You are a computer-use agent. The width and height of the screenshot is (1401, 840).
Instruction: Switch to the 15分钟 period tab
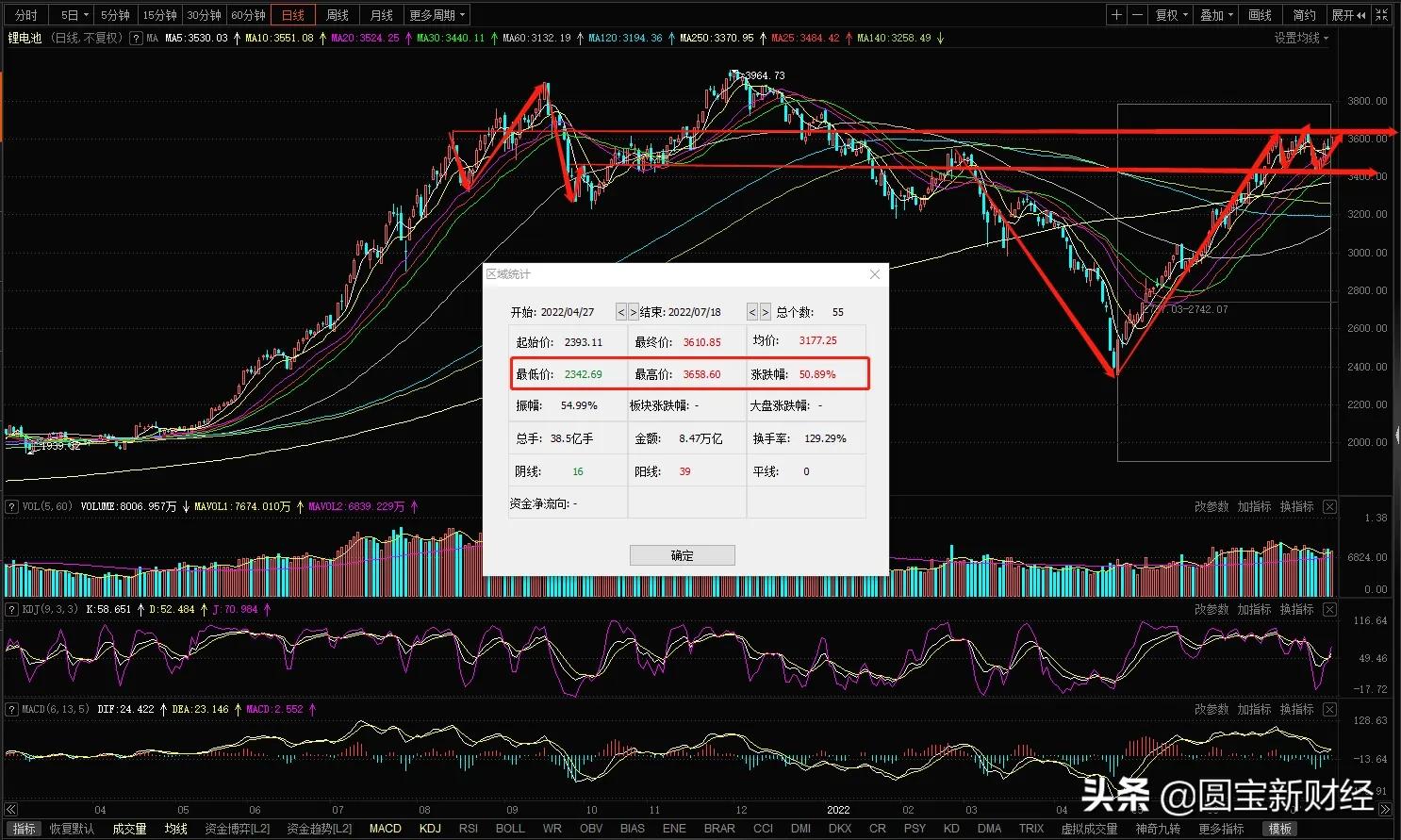tap(160, 15)
